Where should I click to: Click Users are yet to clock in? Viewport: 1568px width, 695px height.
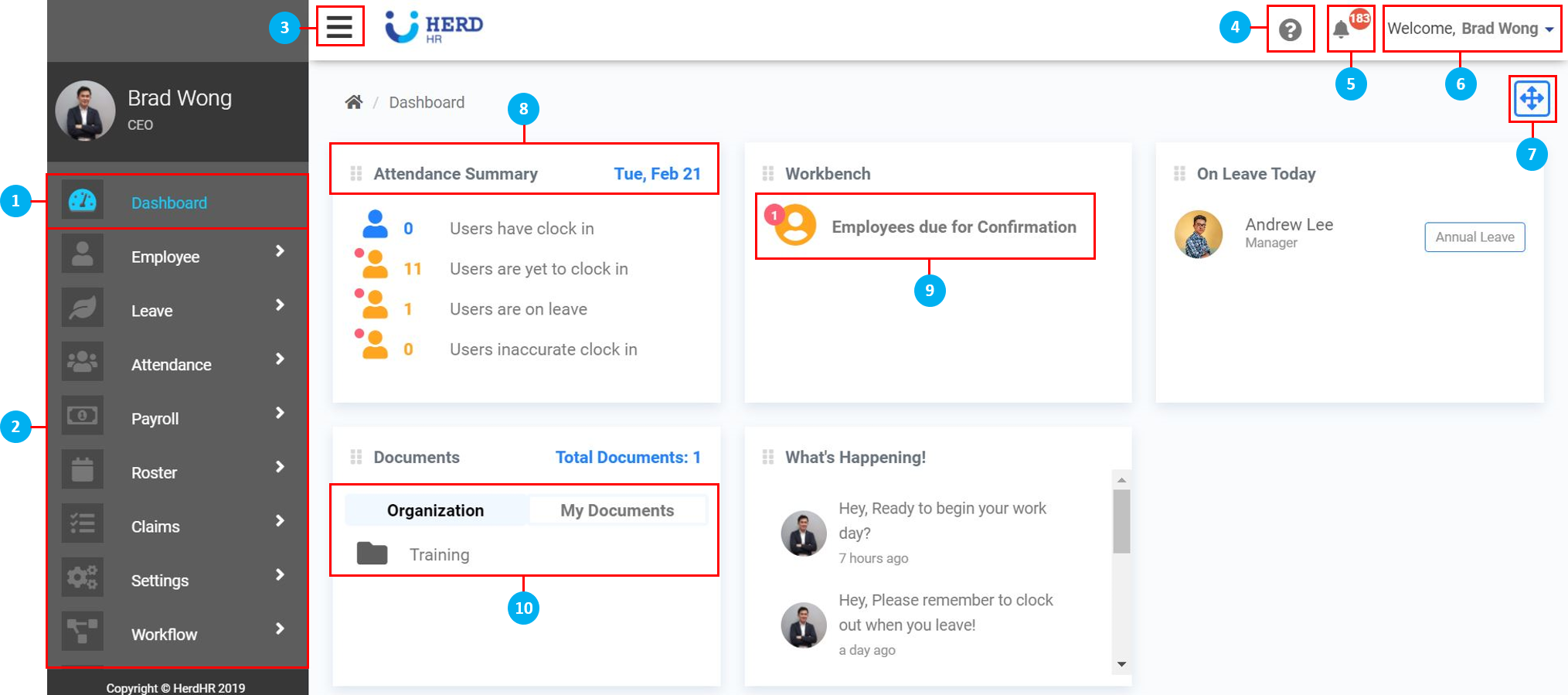539,269
